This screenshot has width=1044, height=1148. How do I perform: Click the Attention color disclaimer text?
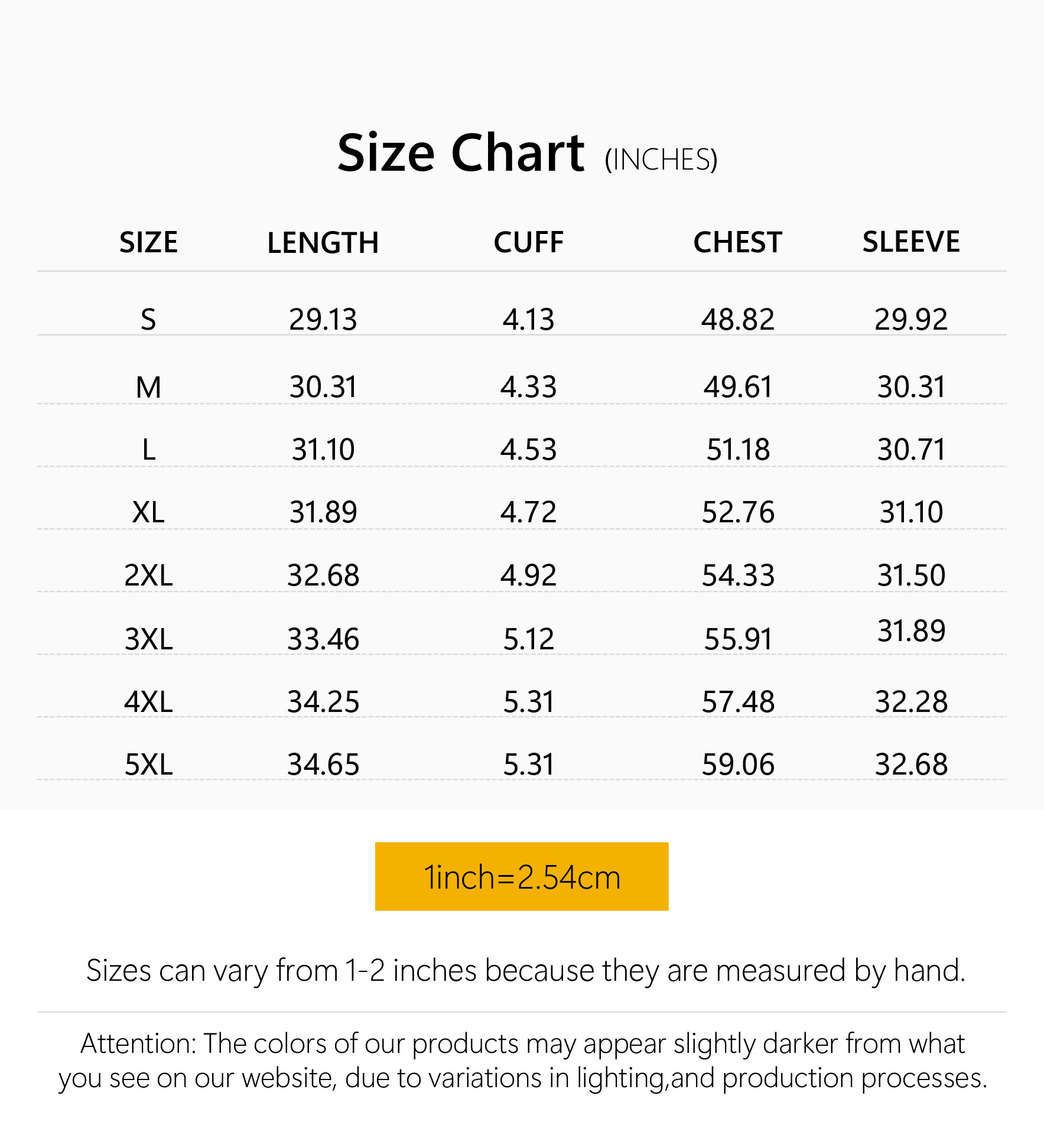[522, 1061]
